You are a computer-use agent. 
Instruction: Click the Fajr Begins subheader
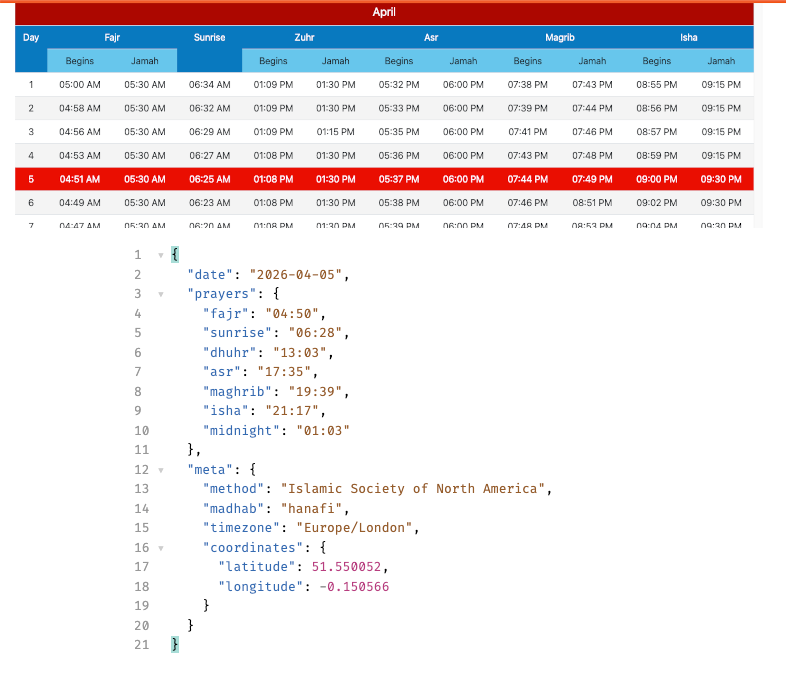pyautogui.click(x=80, y=61)
